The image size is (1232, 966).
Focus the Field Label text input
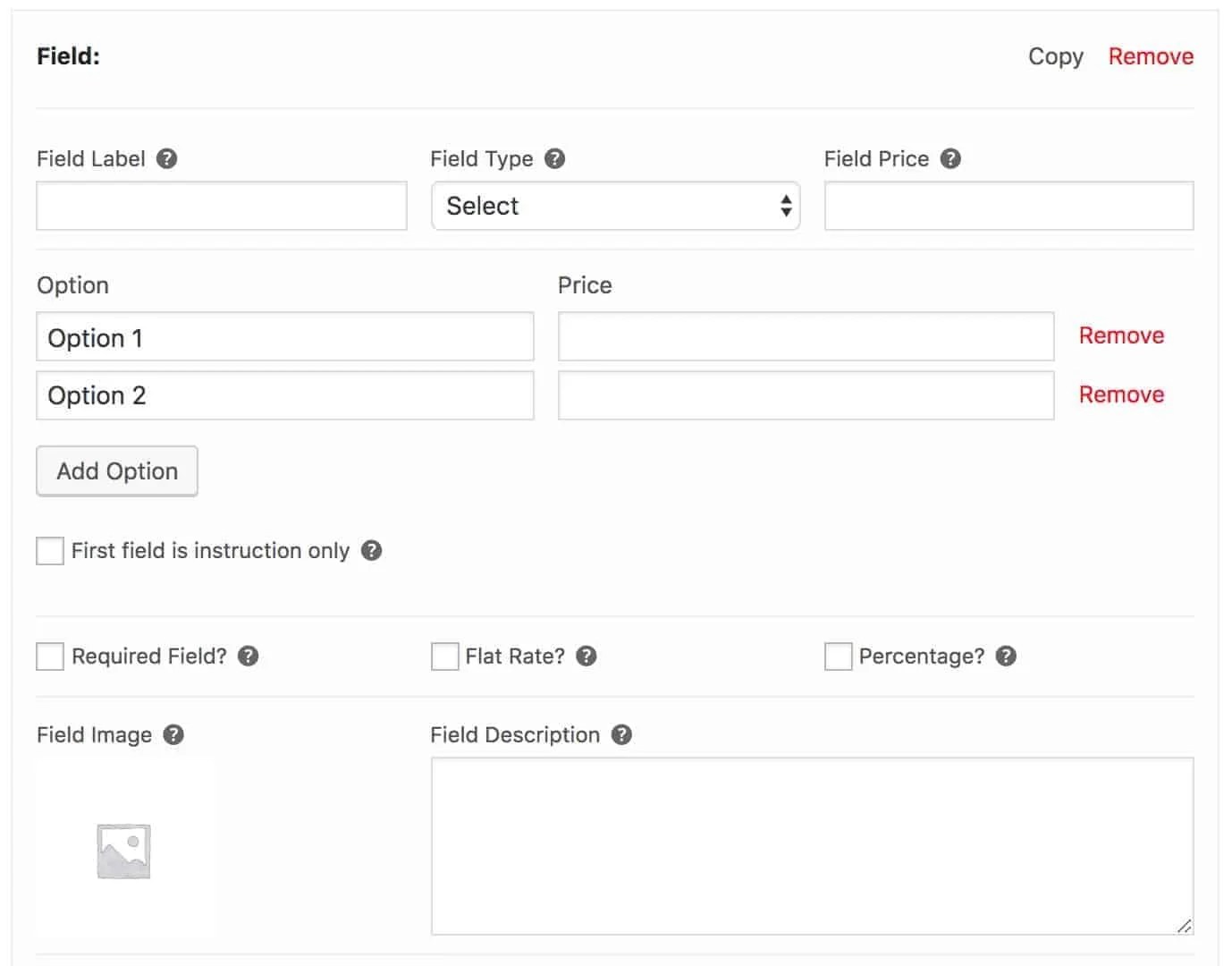[x=222, y=207]
